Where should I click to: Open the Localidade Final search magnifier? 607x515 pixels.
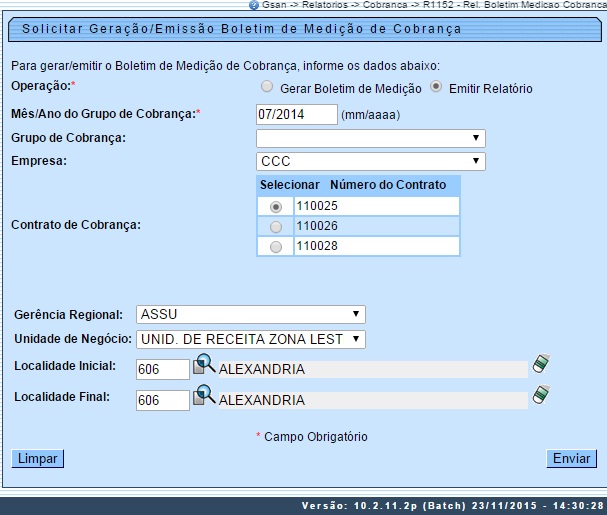[x=204, y=396]
